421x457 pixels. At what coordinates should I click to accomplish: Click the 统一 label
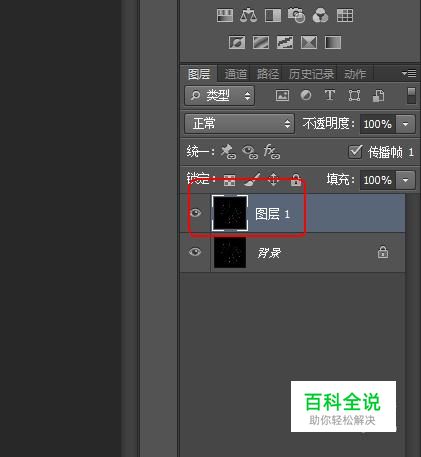tap(200, 152)
